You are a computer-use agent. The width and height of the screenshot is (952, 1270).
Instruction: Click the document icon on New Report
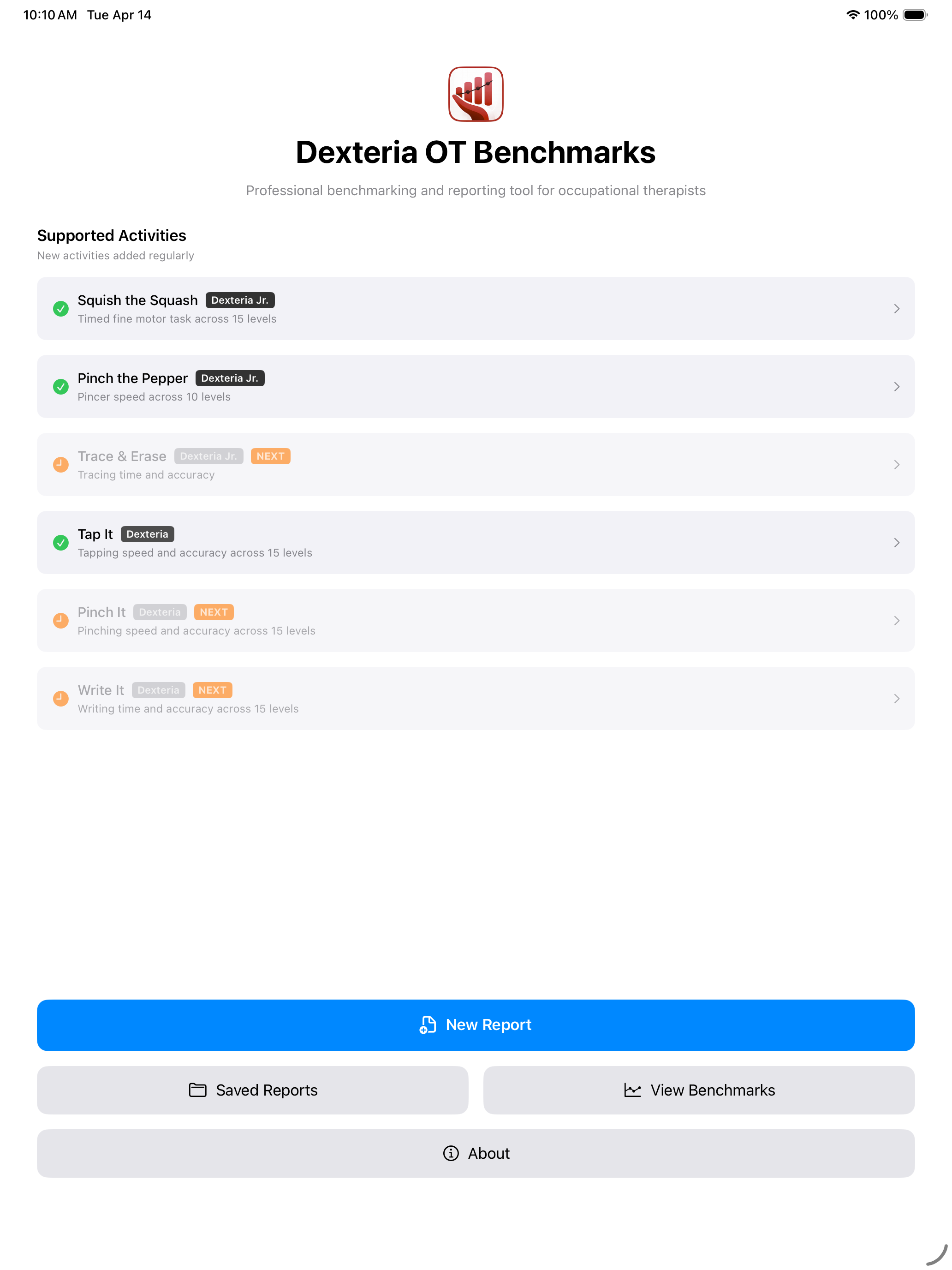pos(427,1025)
